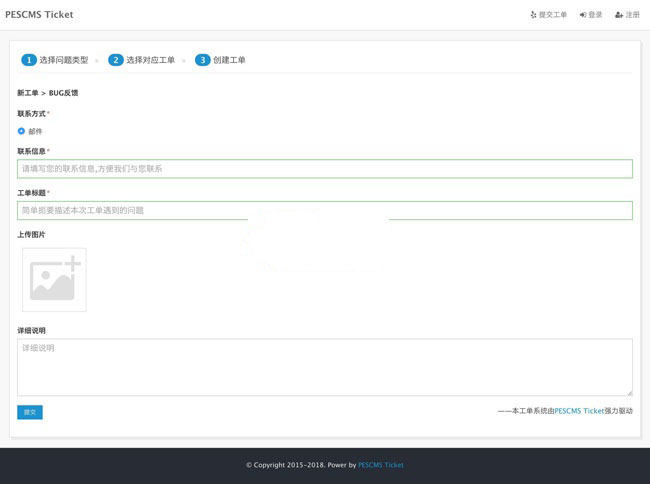
Task: Click the blue 提交 submit button
Action: 30,412
